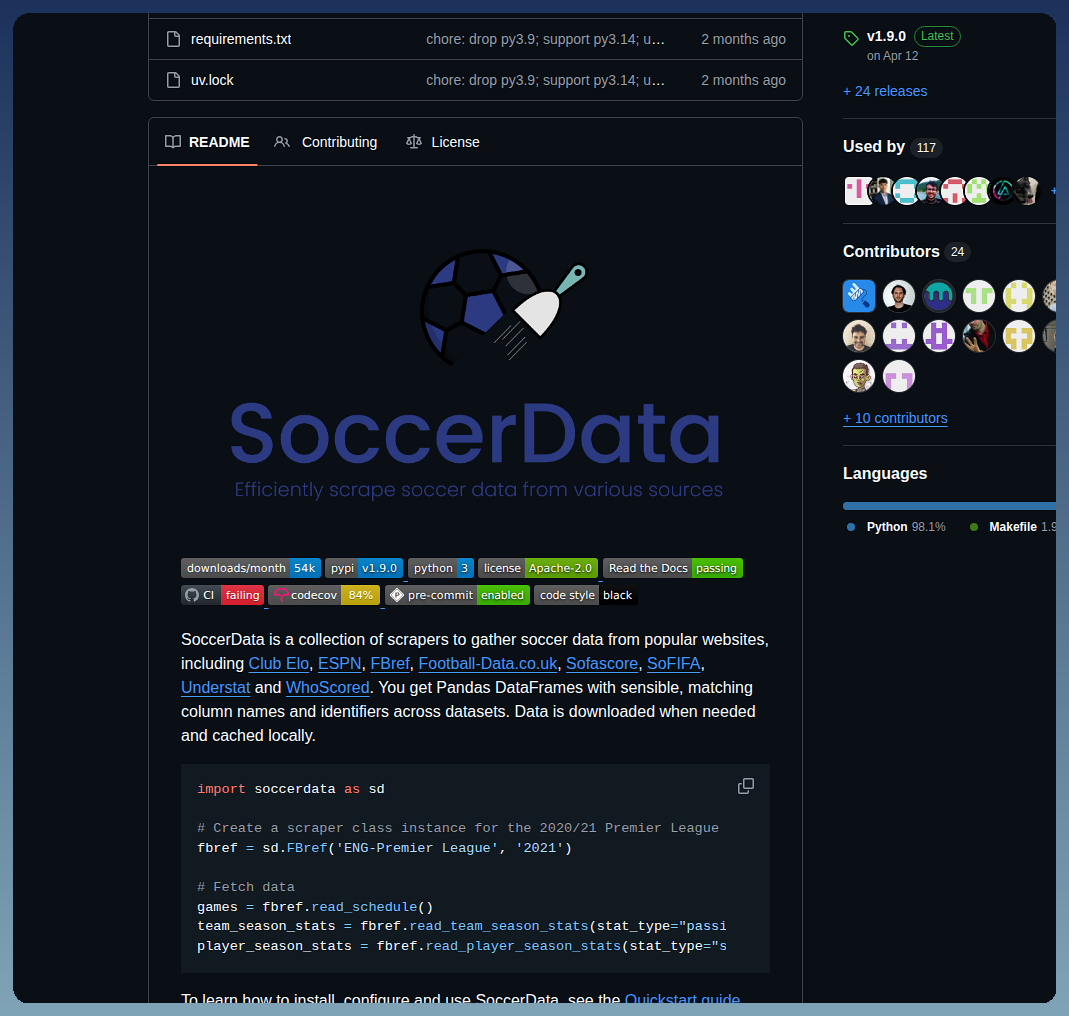Open the teal 'm' contributor avatar
The width and height of the screenshot is (1069, 1016).
(x=939, y=296)
